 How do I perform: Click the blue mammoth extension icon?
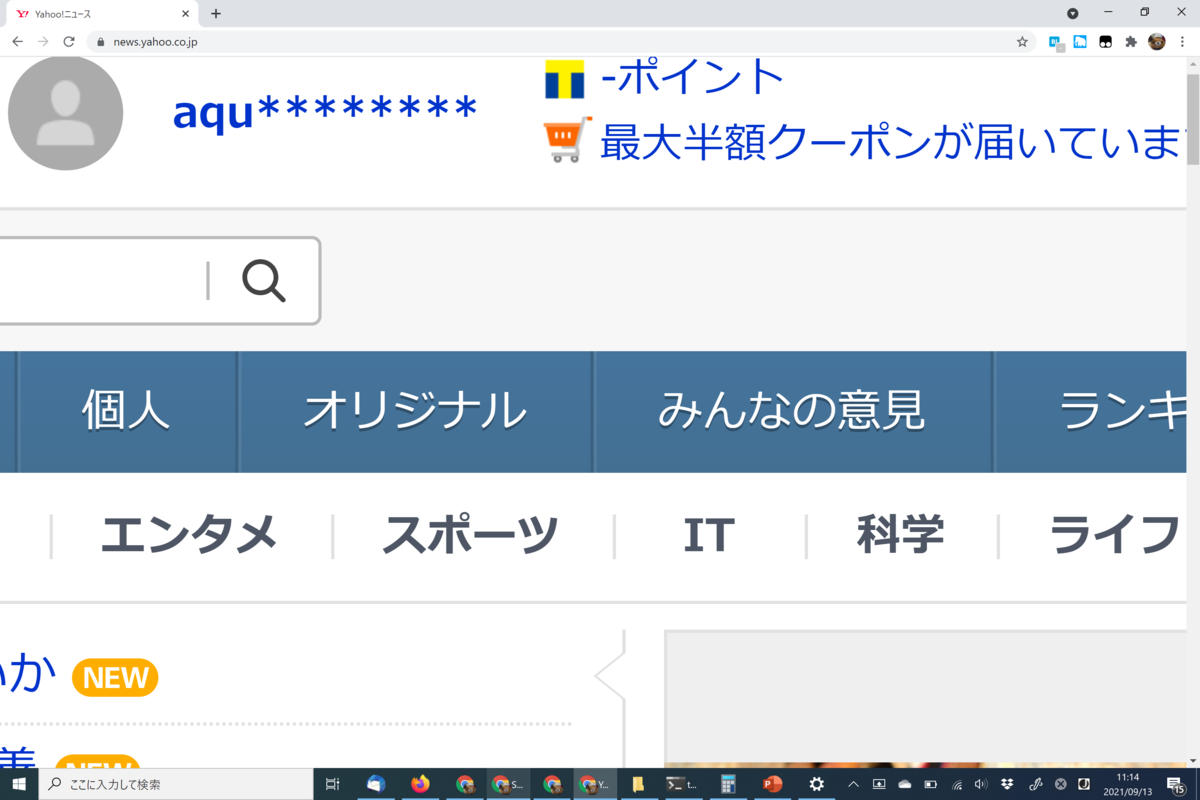tap(1080, 42)
